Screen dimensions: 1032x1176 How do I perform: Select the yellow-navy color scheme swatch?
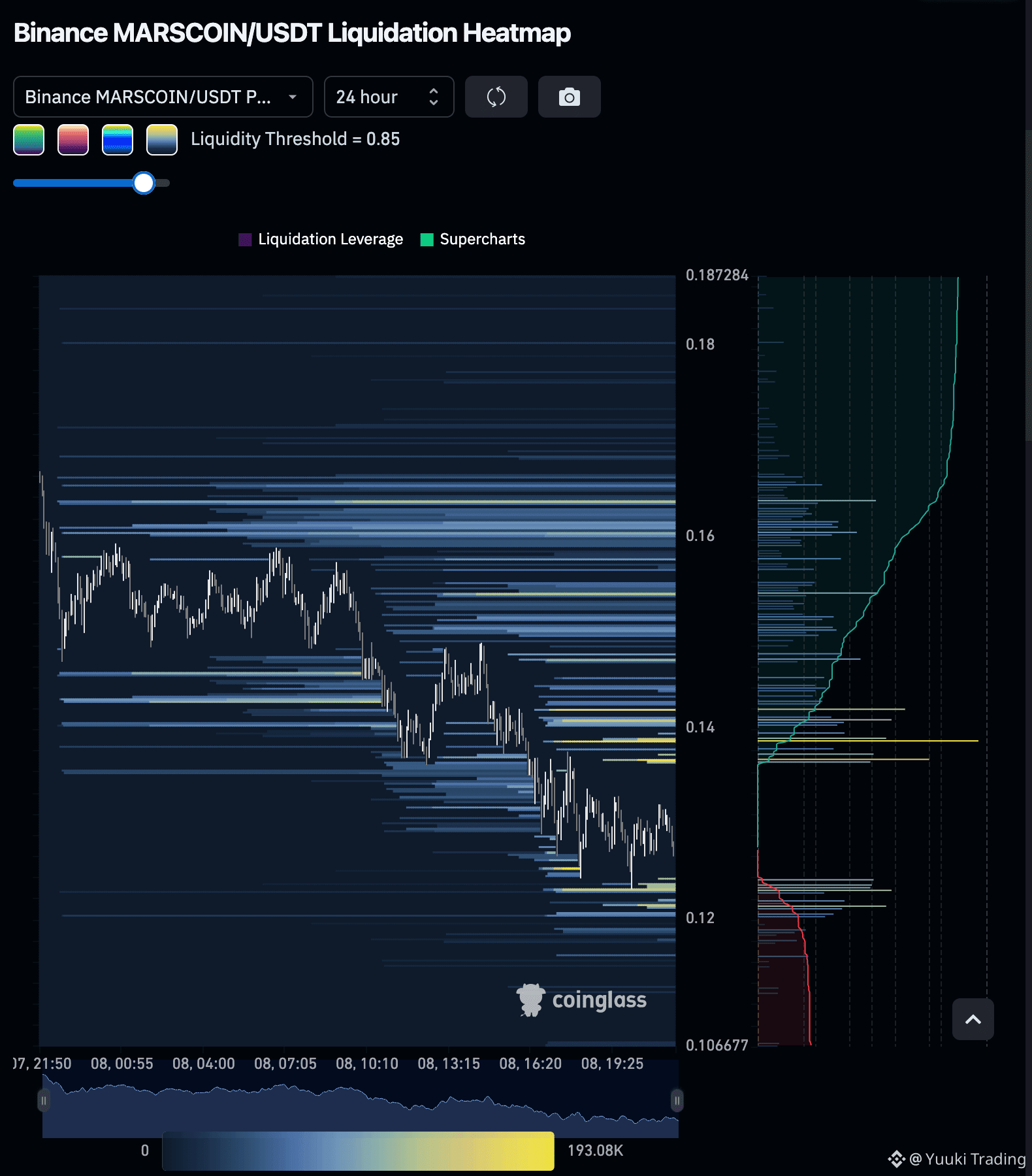(162, 140)
